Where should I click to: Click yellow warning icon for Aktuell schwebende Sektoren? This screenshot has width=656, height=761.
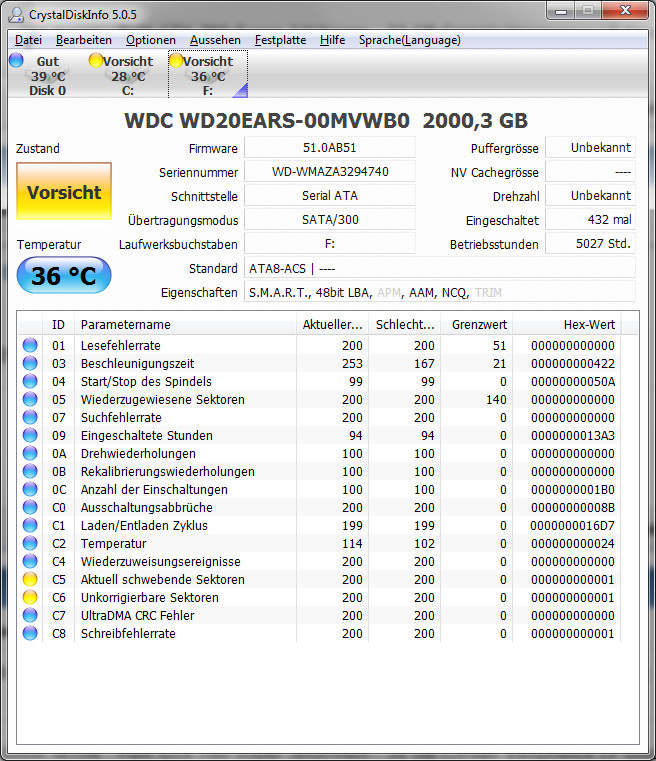click(30, 579)
